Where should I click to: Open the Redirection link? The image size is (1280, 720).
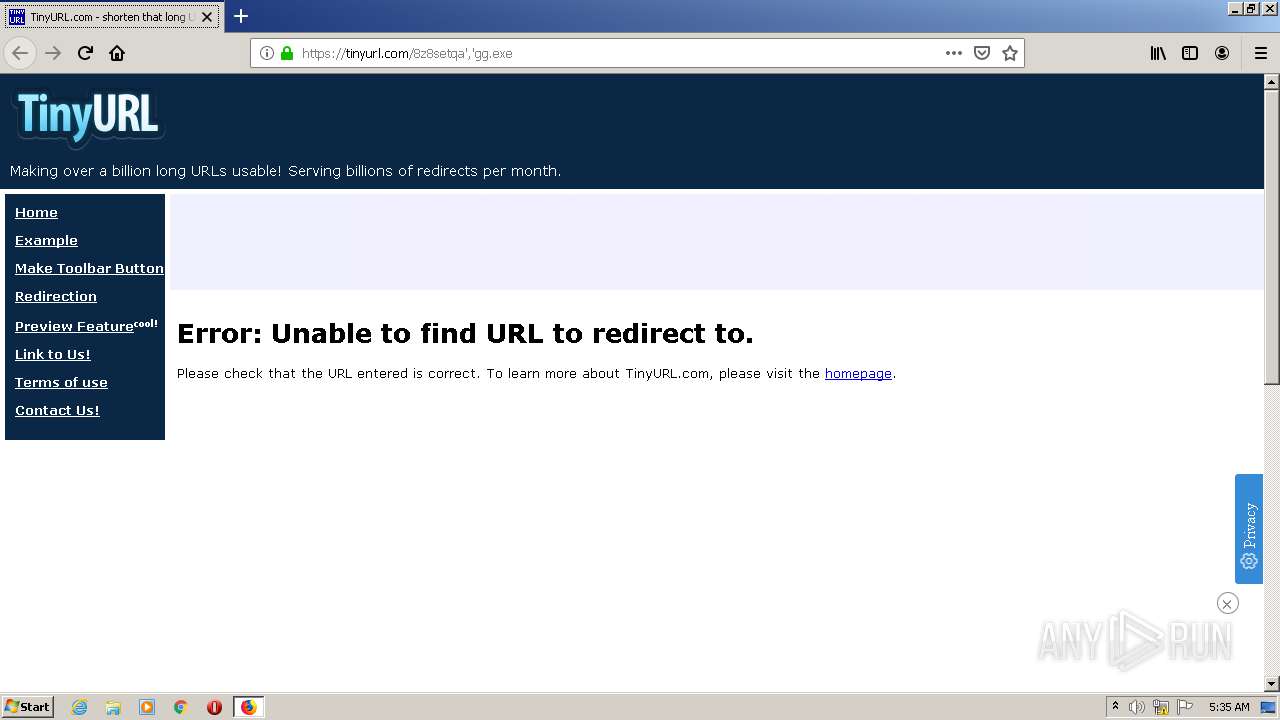coord(56,296)
